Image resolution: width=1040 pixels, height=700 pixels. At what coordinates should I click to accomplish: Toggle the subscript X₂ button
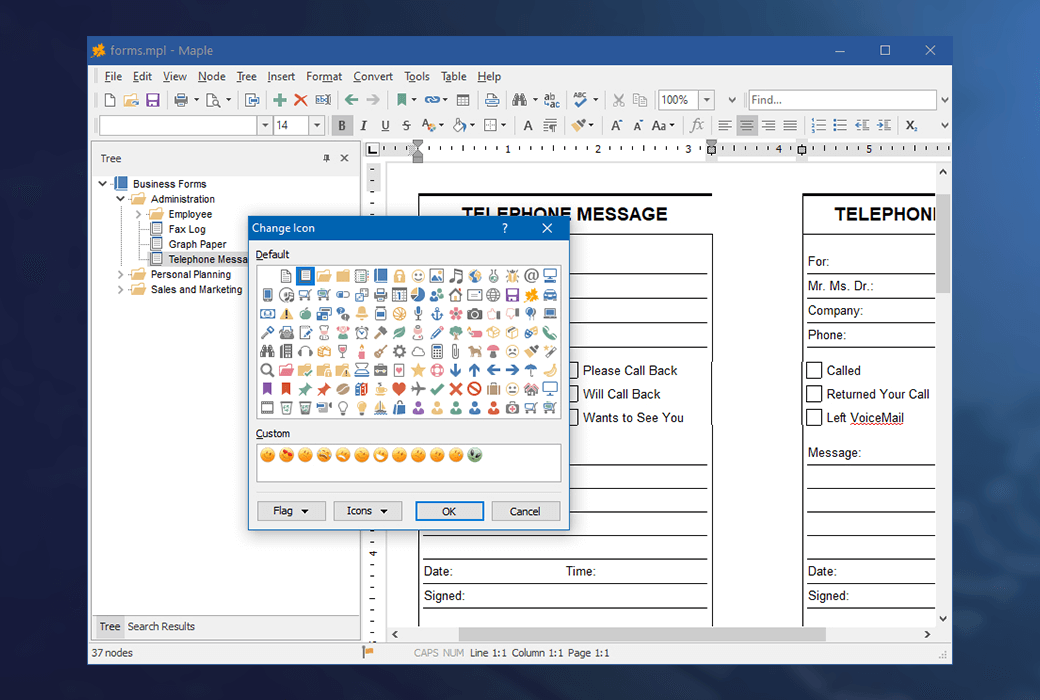(x=911, y=125)
